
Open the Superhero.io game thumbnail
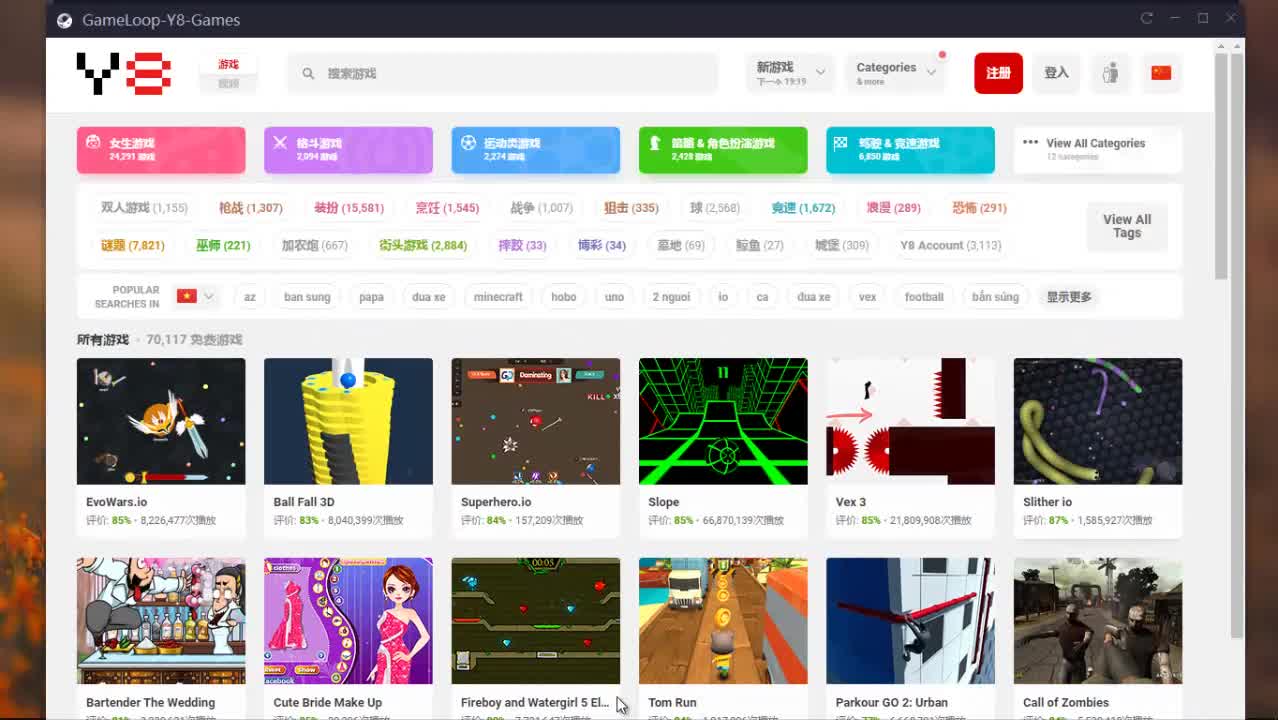pyautogui.click(x=536, y=421)
